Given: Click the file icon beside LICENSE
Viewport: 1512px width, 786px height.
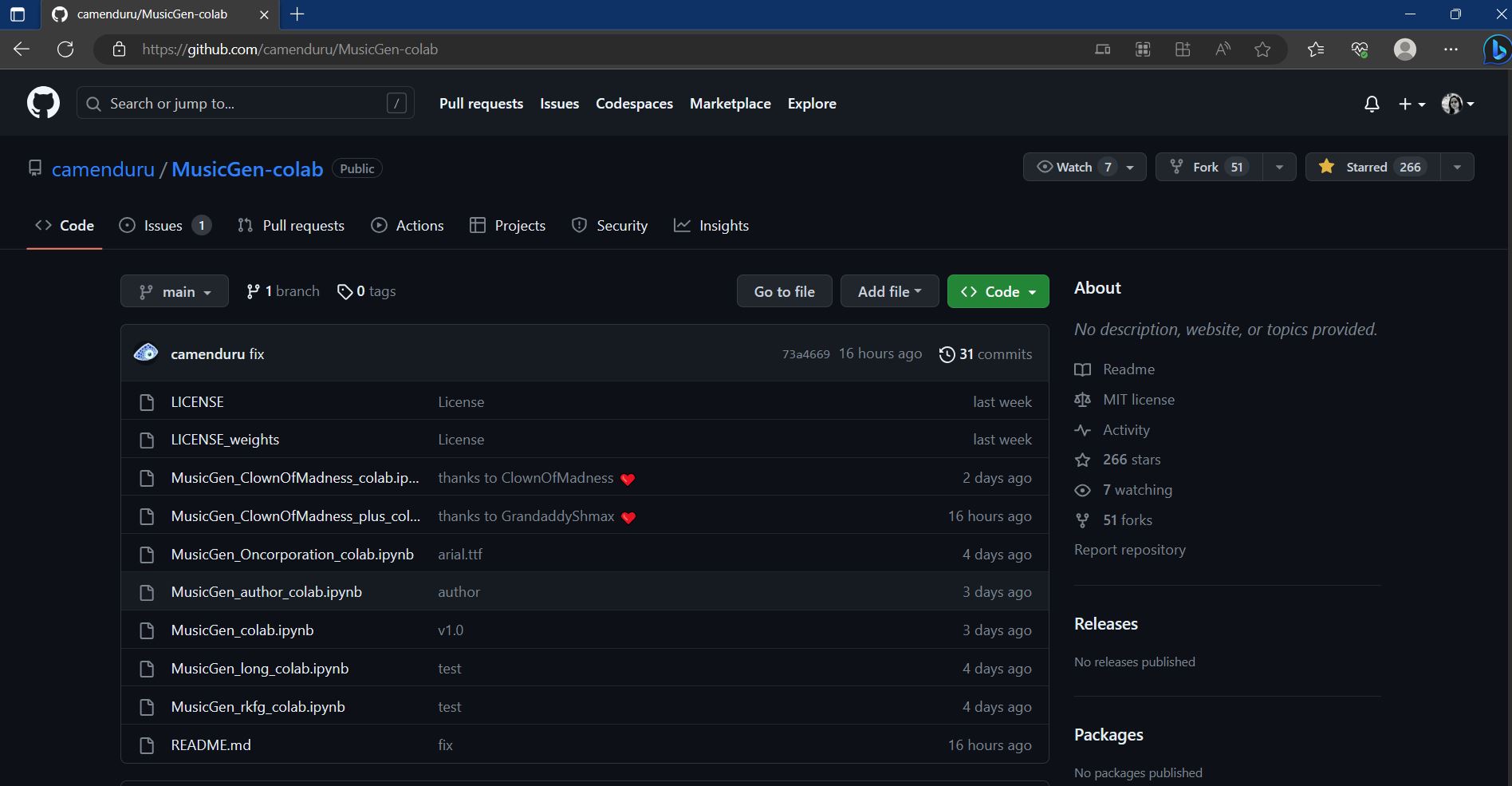Looking at the screenshot, I should (x=147, y=402).
